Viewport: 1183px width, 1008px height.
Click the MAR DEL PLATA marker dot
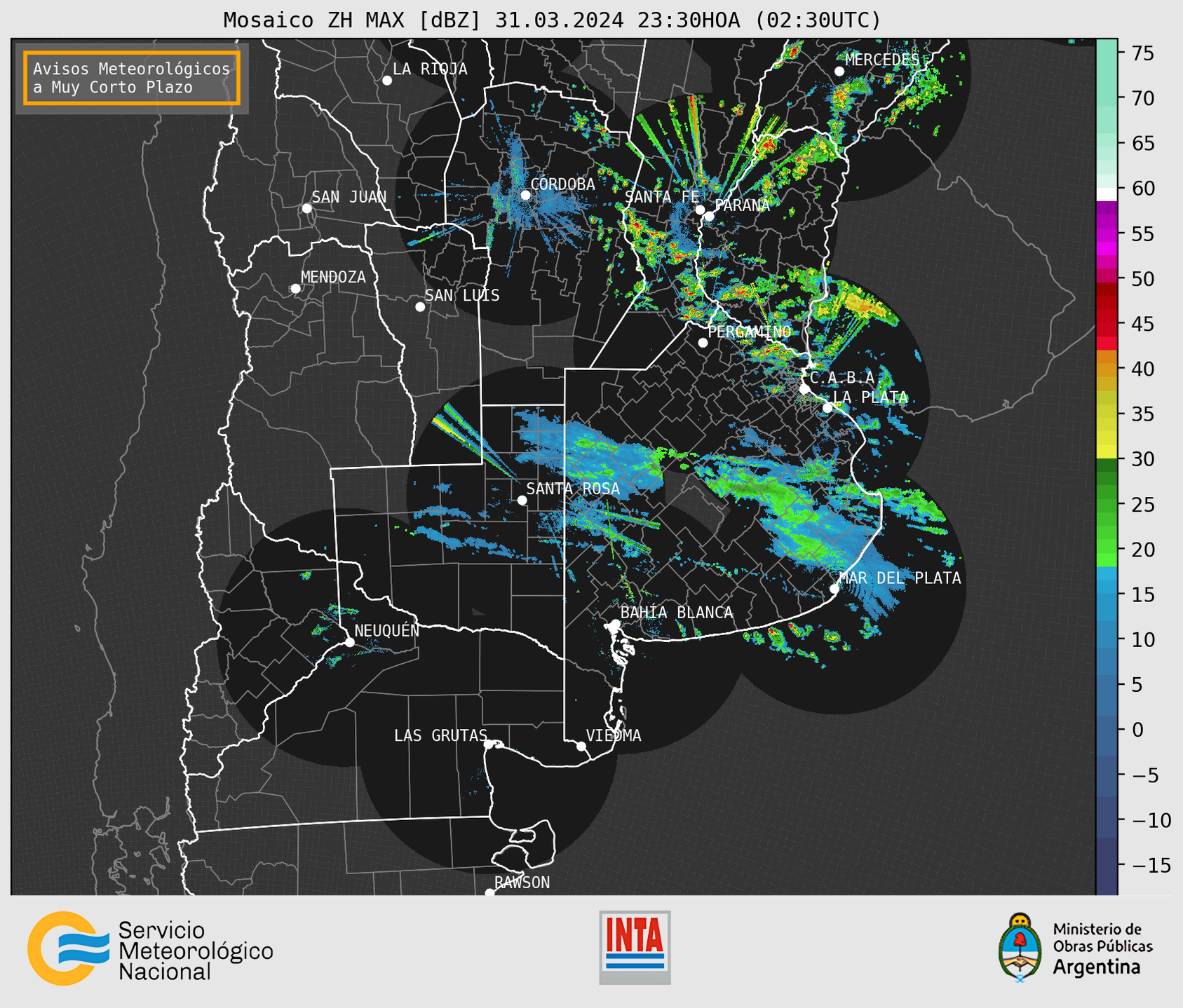click(834, 589)
